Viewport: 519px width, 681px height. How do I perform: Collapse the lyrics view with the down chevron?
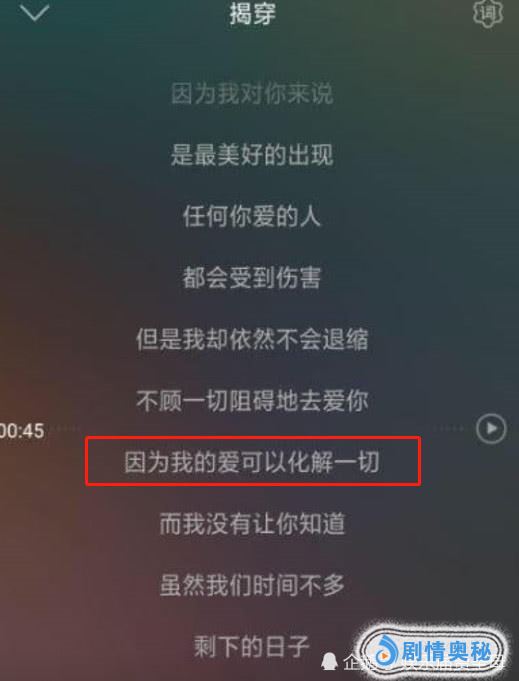[34, 13]
